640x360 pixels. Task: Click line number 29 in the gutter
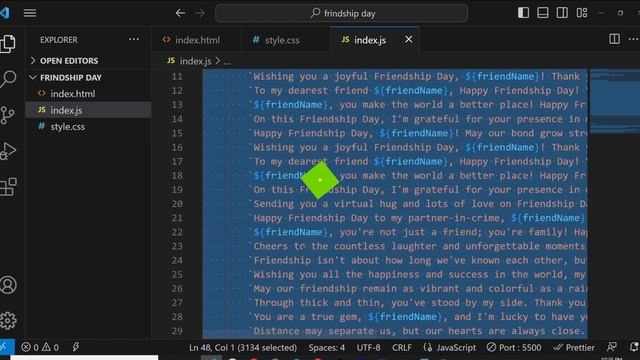(177, 331)
